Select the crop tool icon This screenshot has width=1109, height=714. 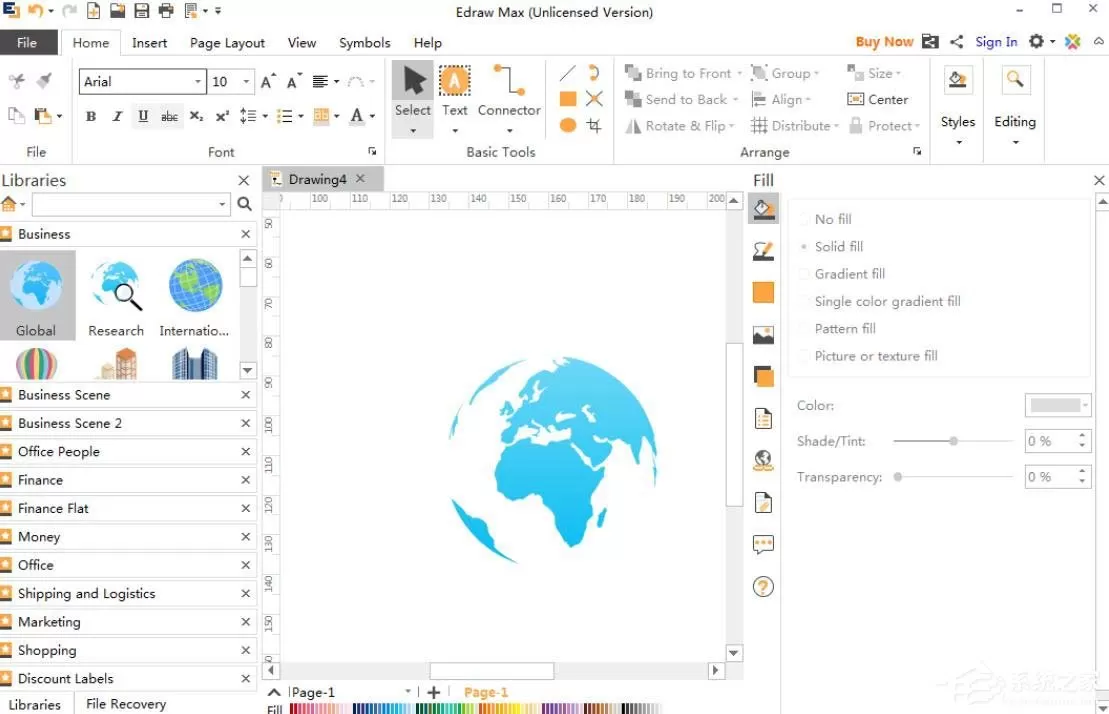(594, 125)
